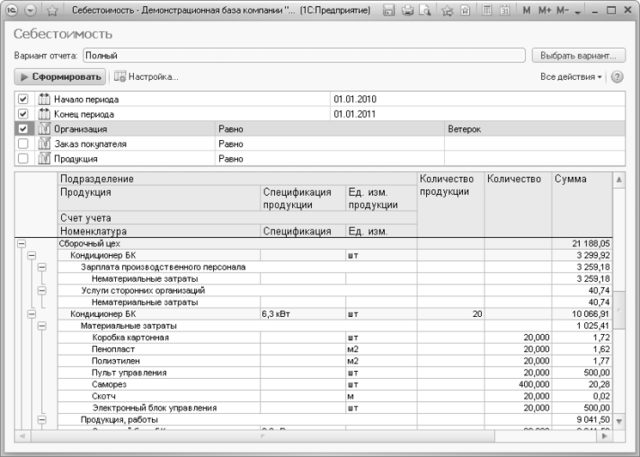
Task: Open the calculator icon in title bar
Action: (487, 11)
